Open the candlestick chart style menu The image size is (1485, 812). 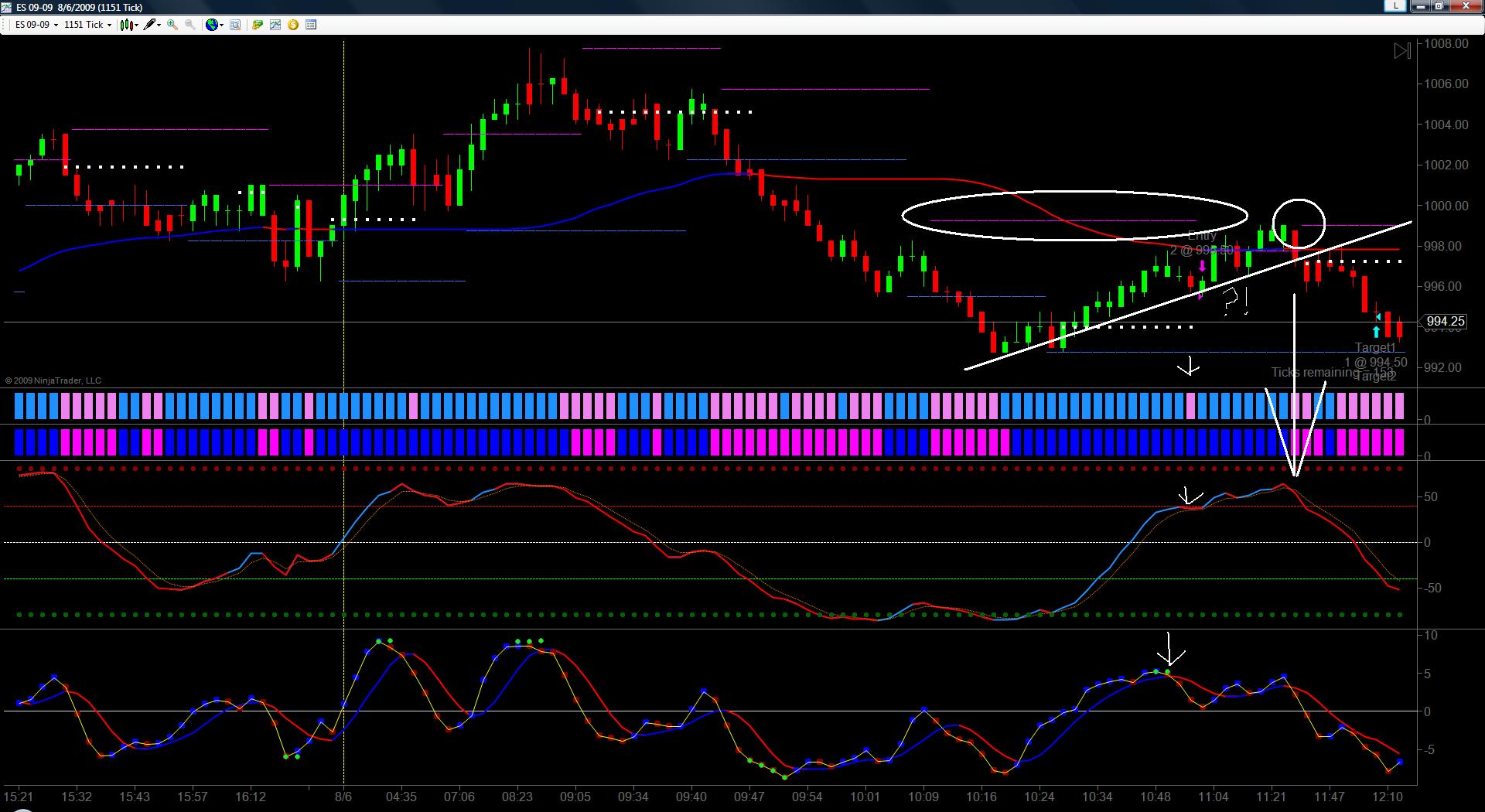tap(129, 25)
